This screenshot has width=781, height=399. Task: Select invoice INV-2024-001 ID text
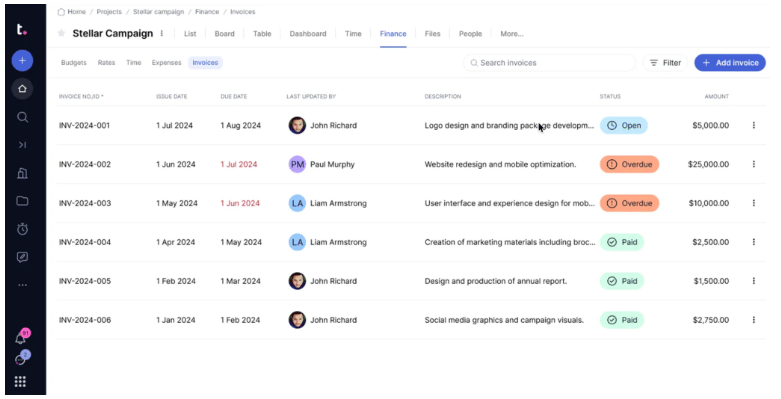pyautogui.click(x=84, y=126)
